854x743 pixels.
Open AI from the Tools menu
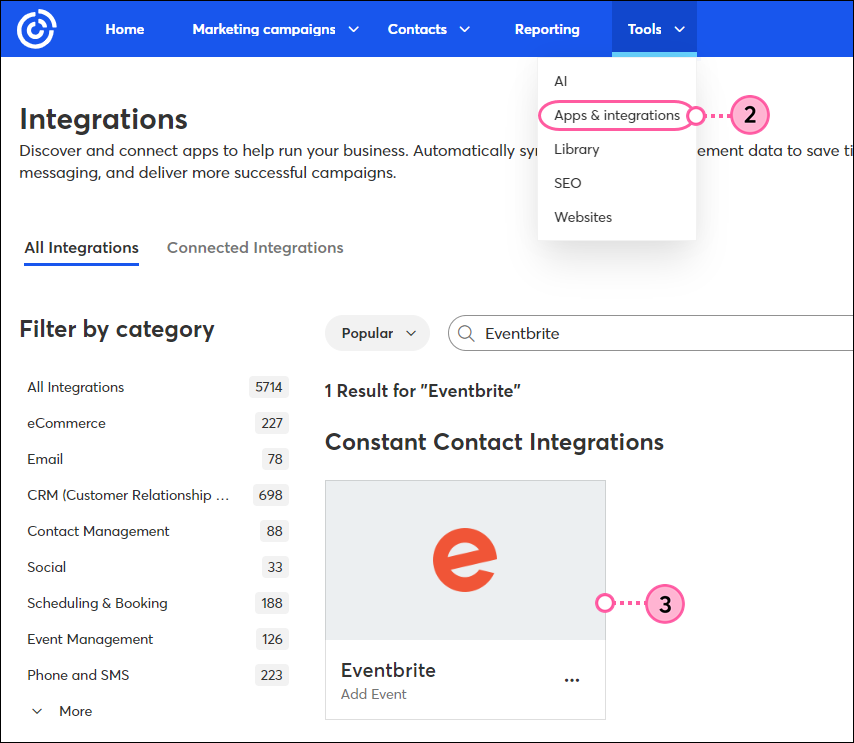click(x=561, y=81)
